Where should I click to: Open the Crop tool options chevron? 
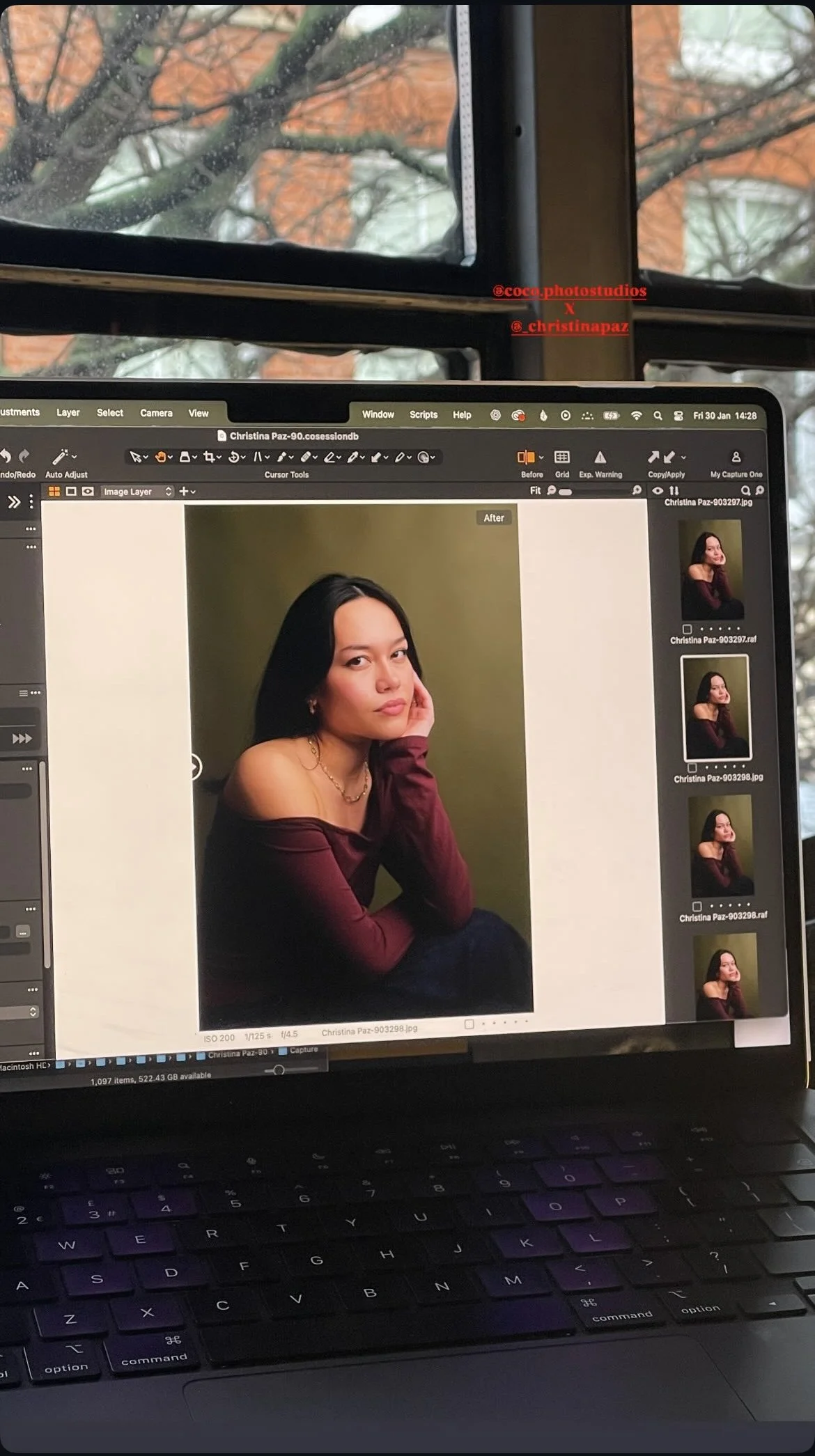pyautogui.click(x=219, y=457)
